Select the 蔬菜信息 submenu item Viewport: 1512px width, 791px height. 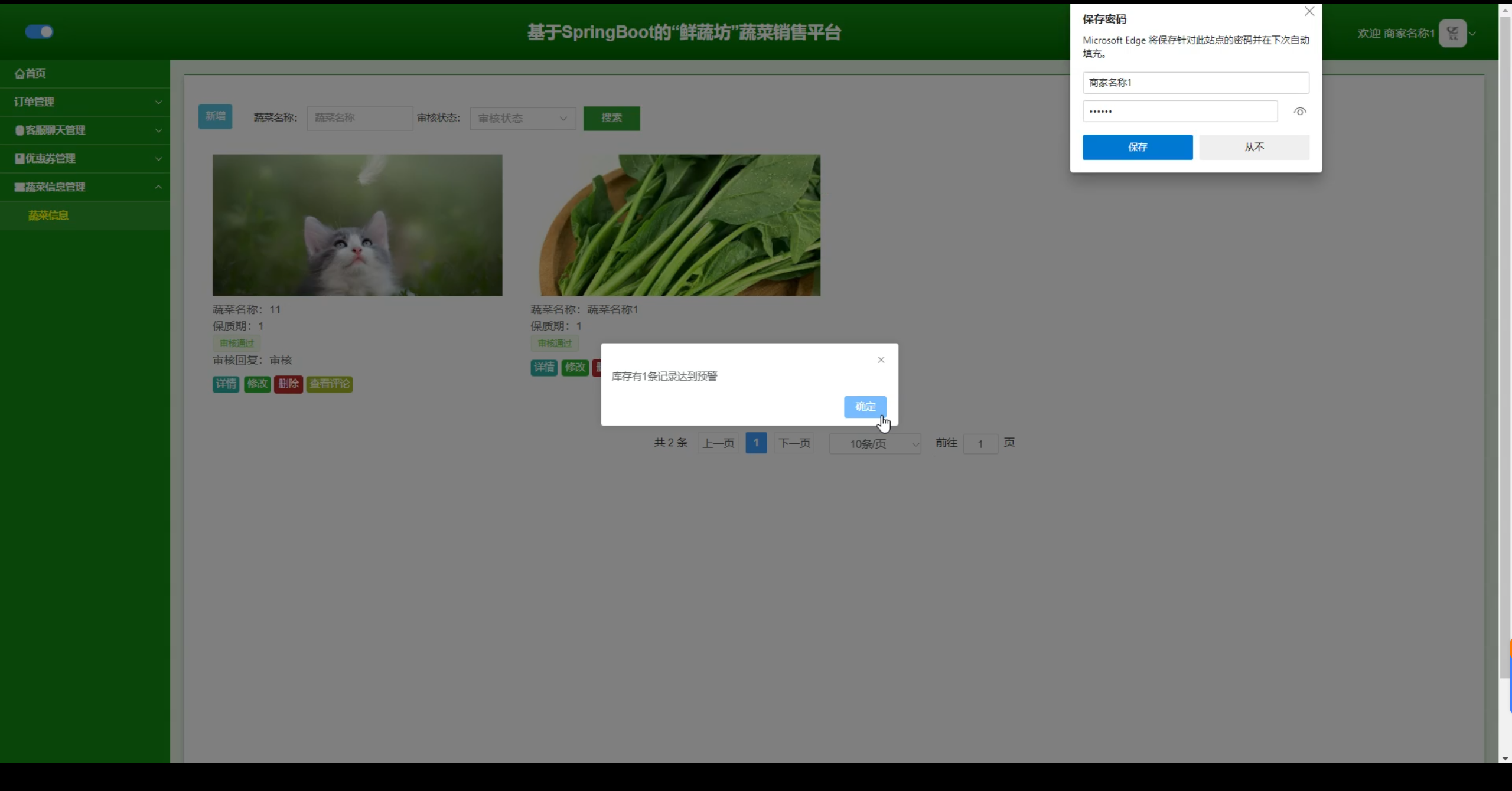[48, 215]
